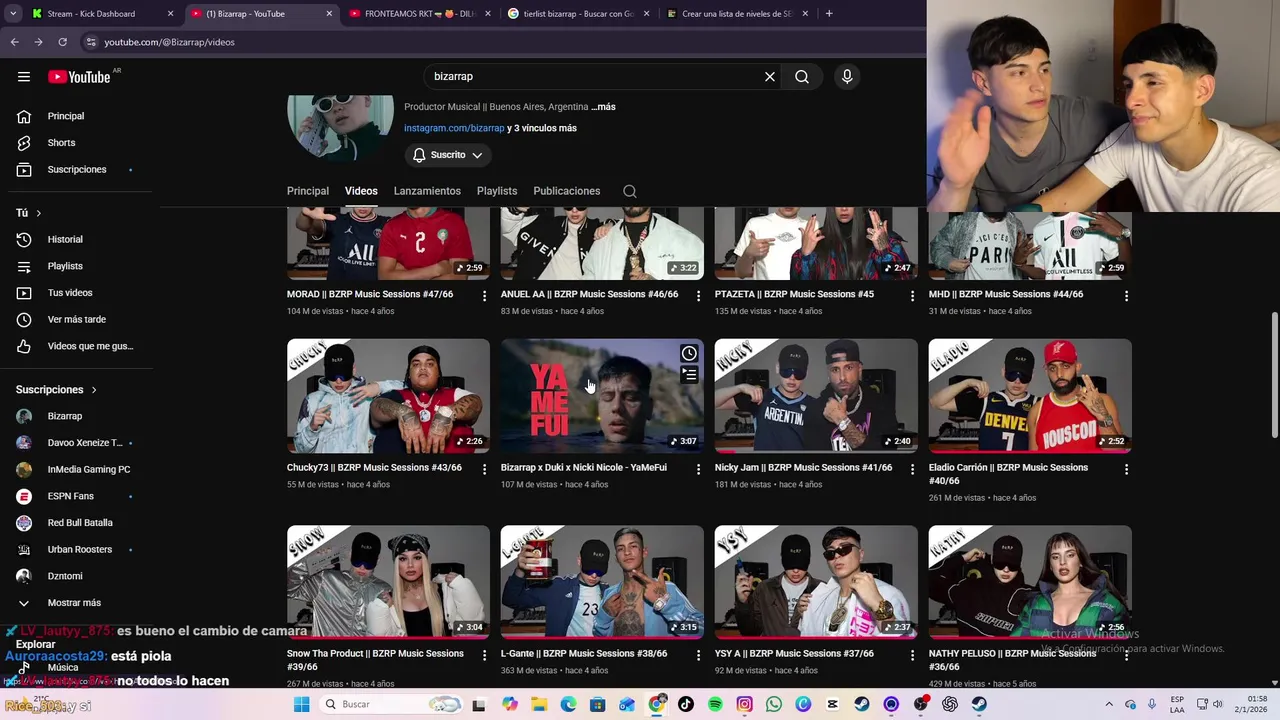Switch to Principal channel tab
1280x720 pixels.
click(x=308, y=191)
